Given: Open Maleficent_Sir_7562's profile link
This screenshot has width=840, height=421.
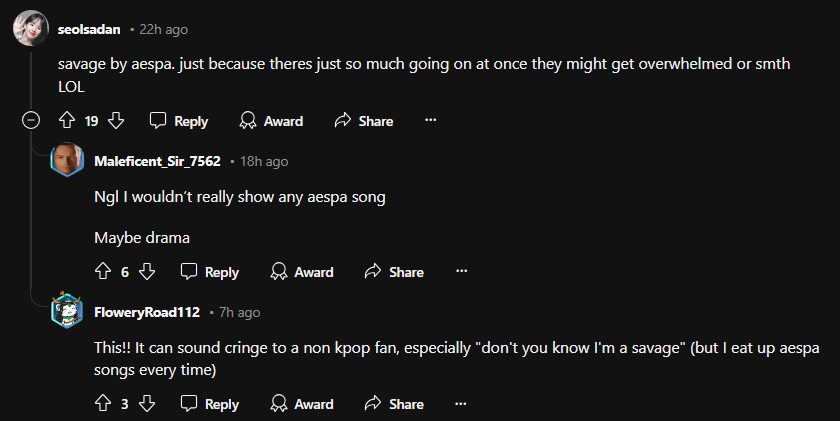Looking at the screenshot, I should (x=157, y=161).
